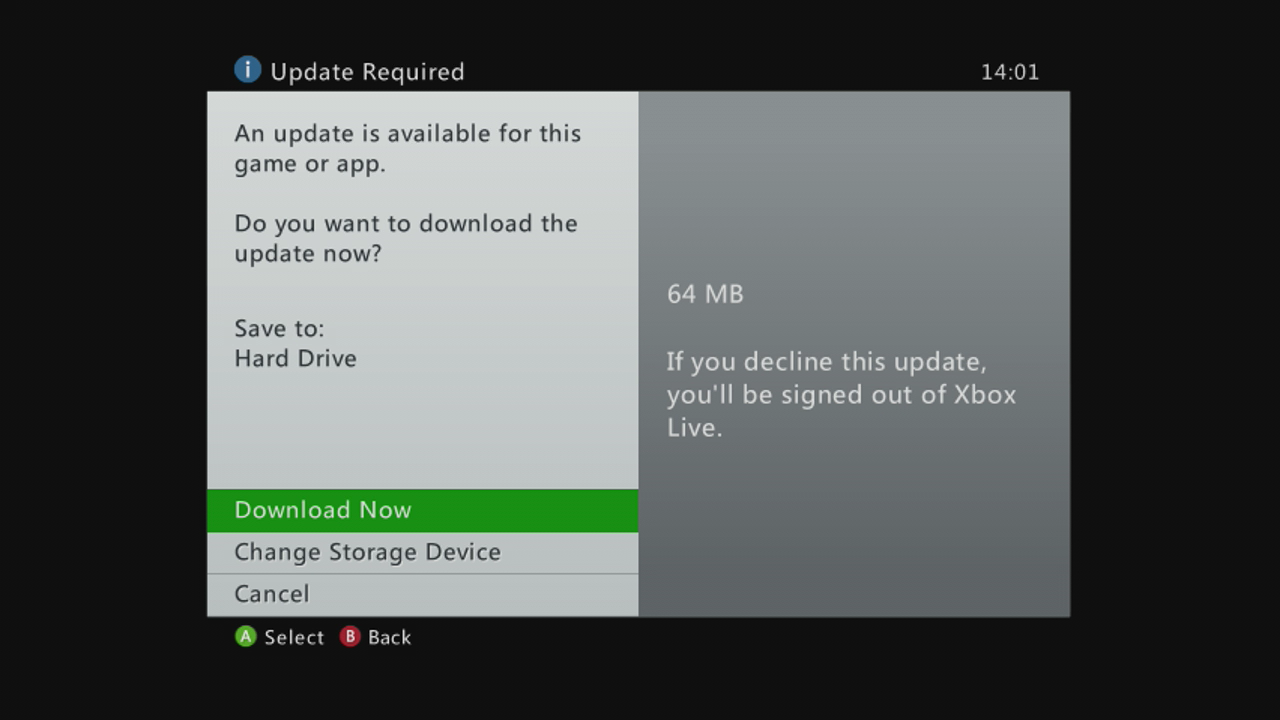Click the blue info icon beside Update Required
The height and width of the screenshot is (720, 1280).
tap(247, 70)
